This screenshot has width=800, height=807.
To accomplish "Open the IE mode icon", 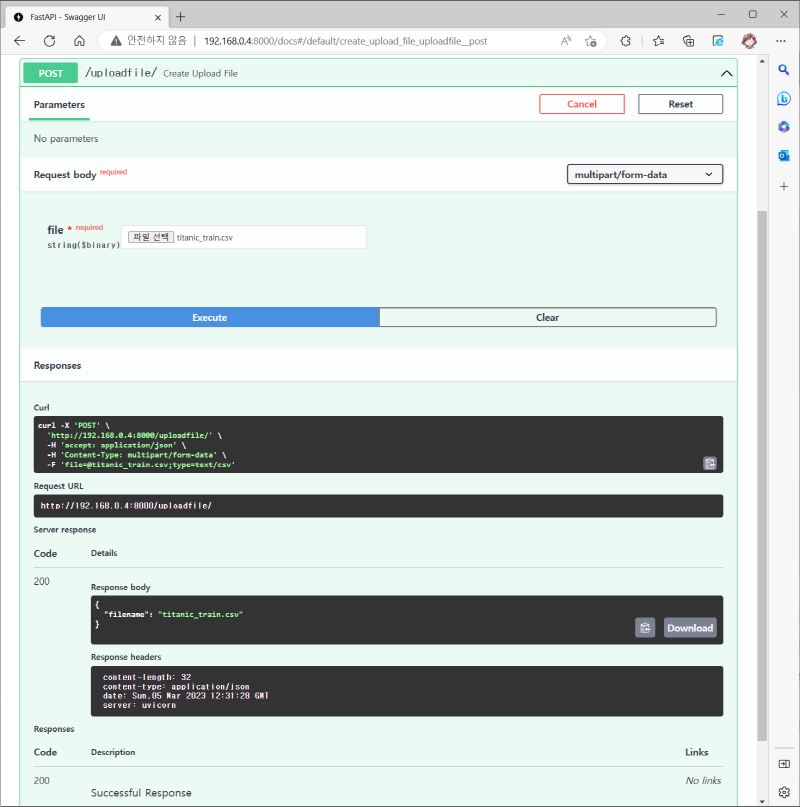I will (x=718, y=41).
